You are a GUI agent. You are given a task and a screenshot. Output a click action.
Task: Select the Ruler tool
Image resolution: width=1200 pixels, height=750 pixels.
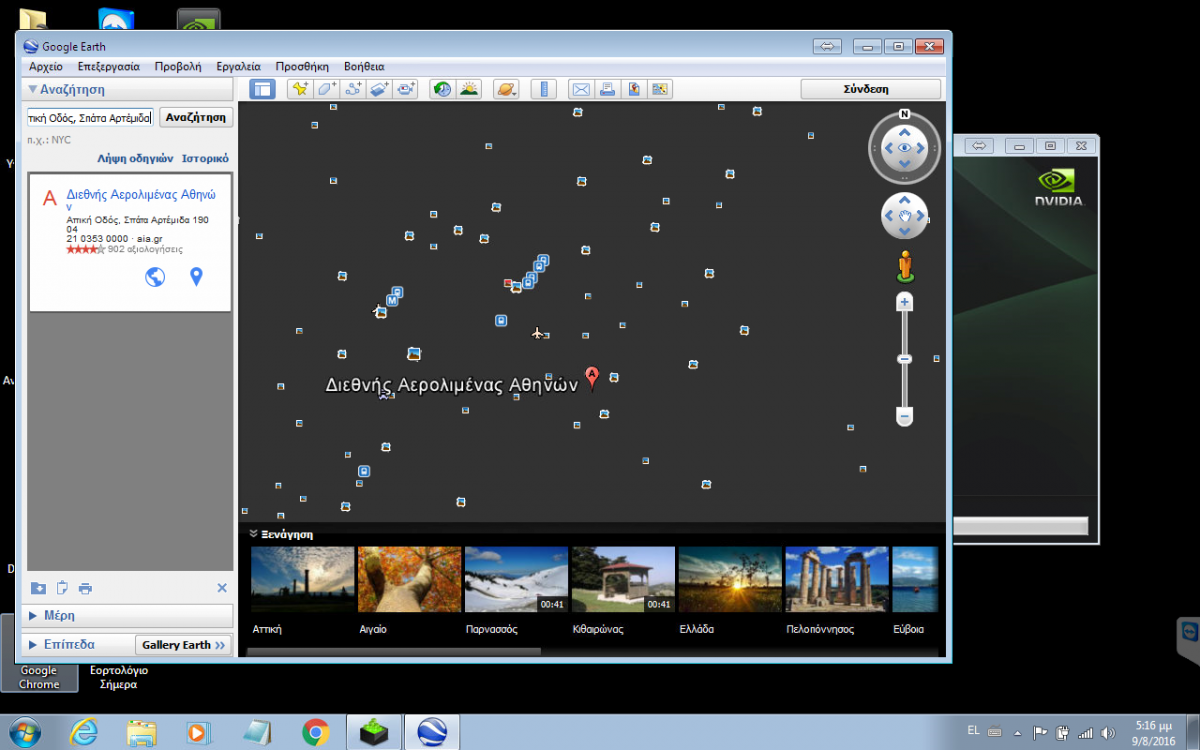(544, 89)
